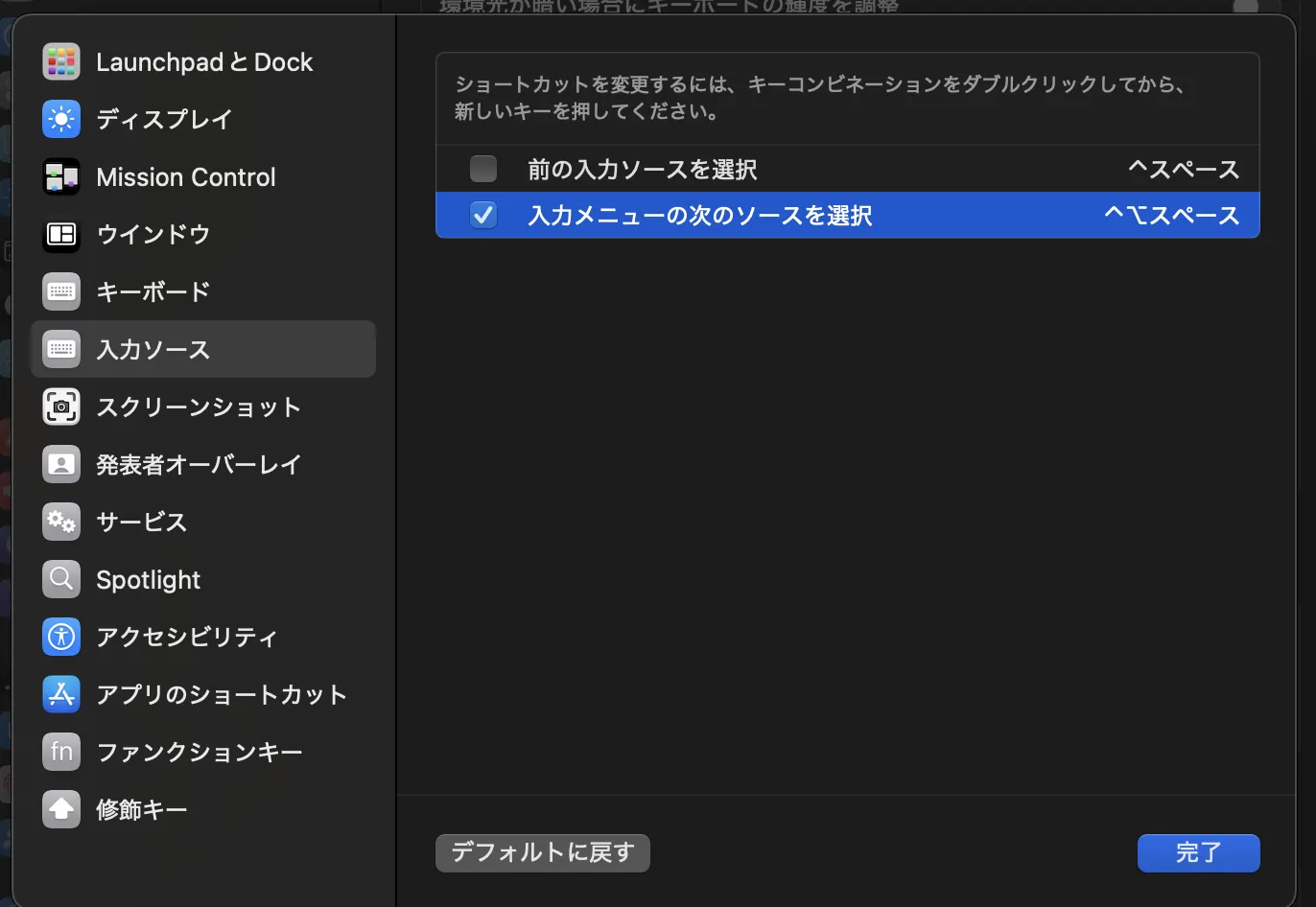Disable 入力メニューの次のソースを選択 checkbox
The image size is (1316, 907).
pyautogui.click(x=483, y=215)
